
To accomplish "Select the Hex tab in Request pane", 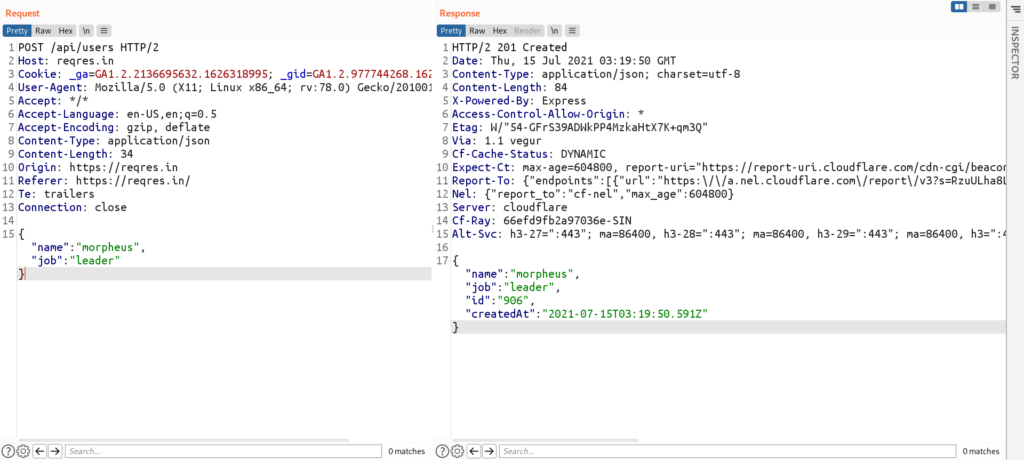I will pos(65,31).
